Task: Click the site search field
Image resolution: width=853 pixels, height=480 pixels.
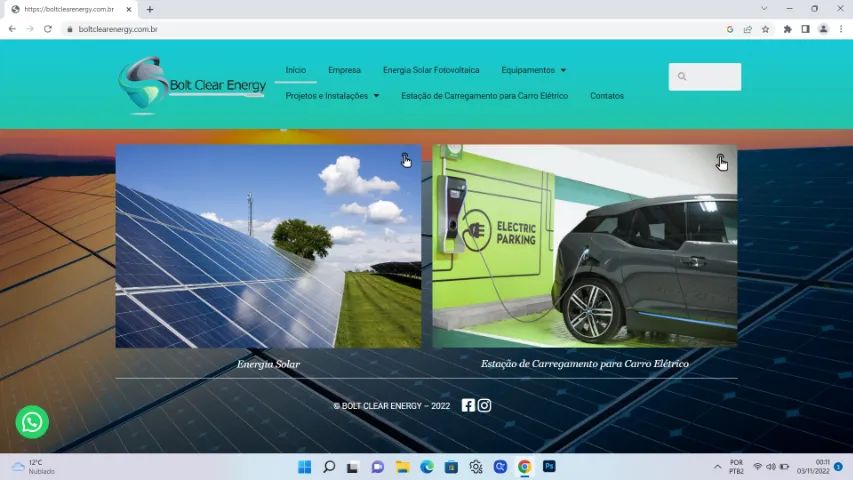Action: tap(704, 77)
